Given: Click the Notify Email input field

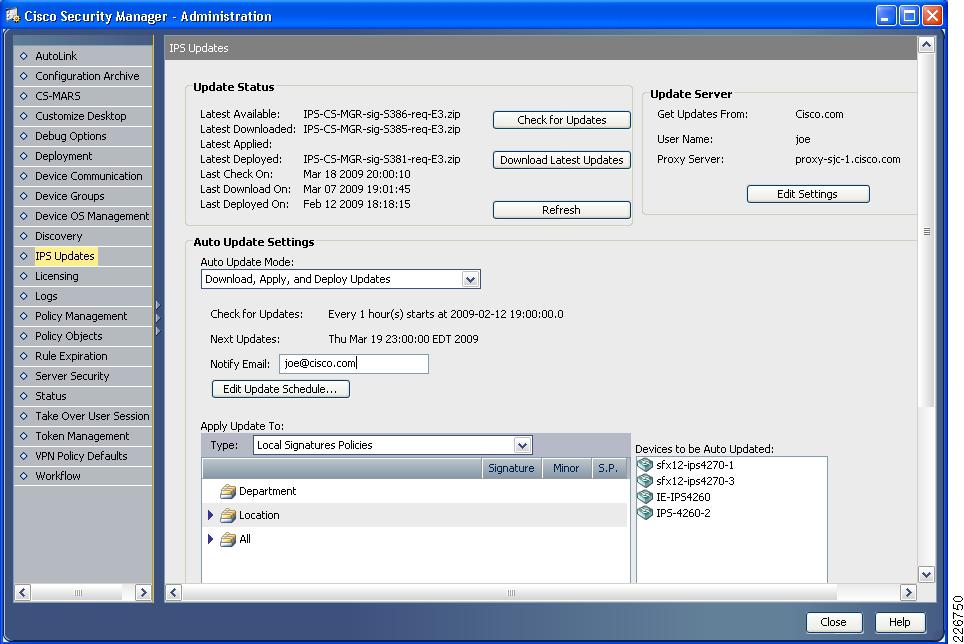Looking at the screenshot, I should 354,363.
